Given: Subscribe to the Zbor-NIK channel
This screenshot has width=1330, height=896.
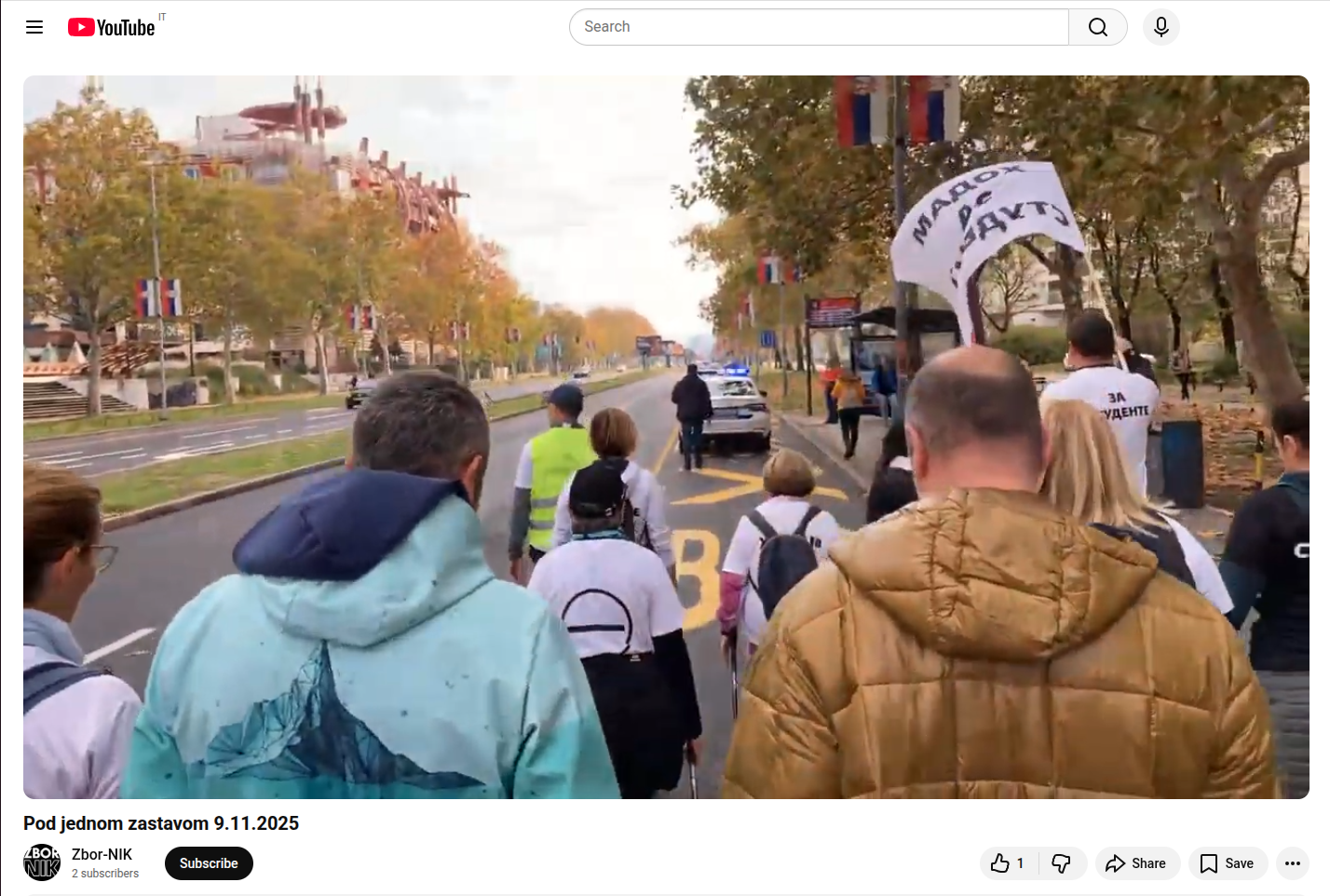Looking at the screenshot, I should coord(209,863).
